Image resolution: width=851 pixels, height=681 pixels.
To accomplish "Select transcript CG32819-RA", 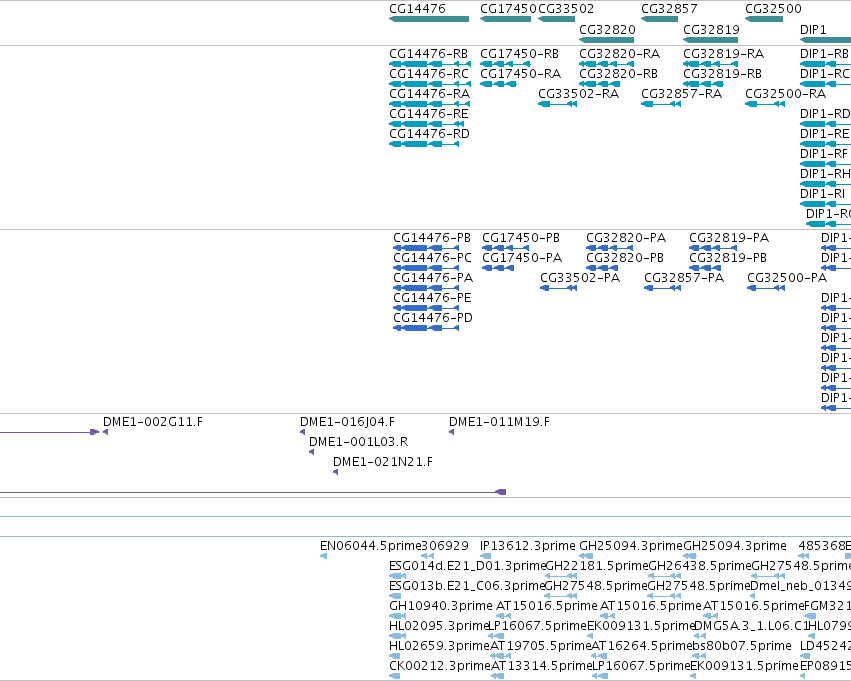I will click(710, 64).
